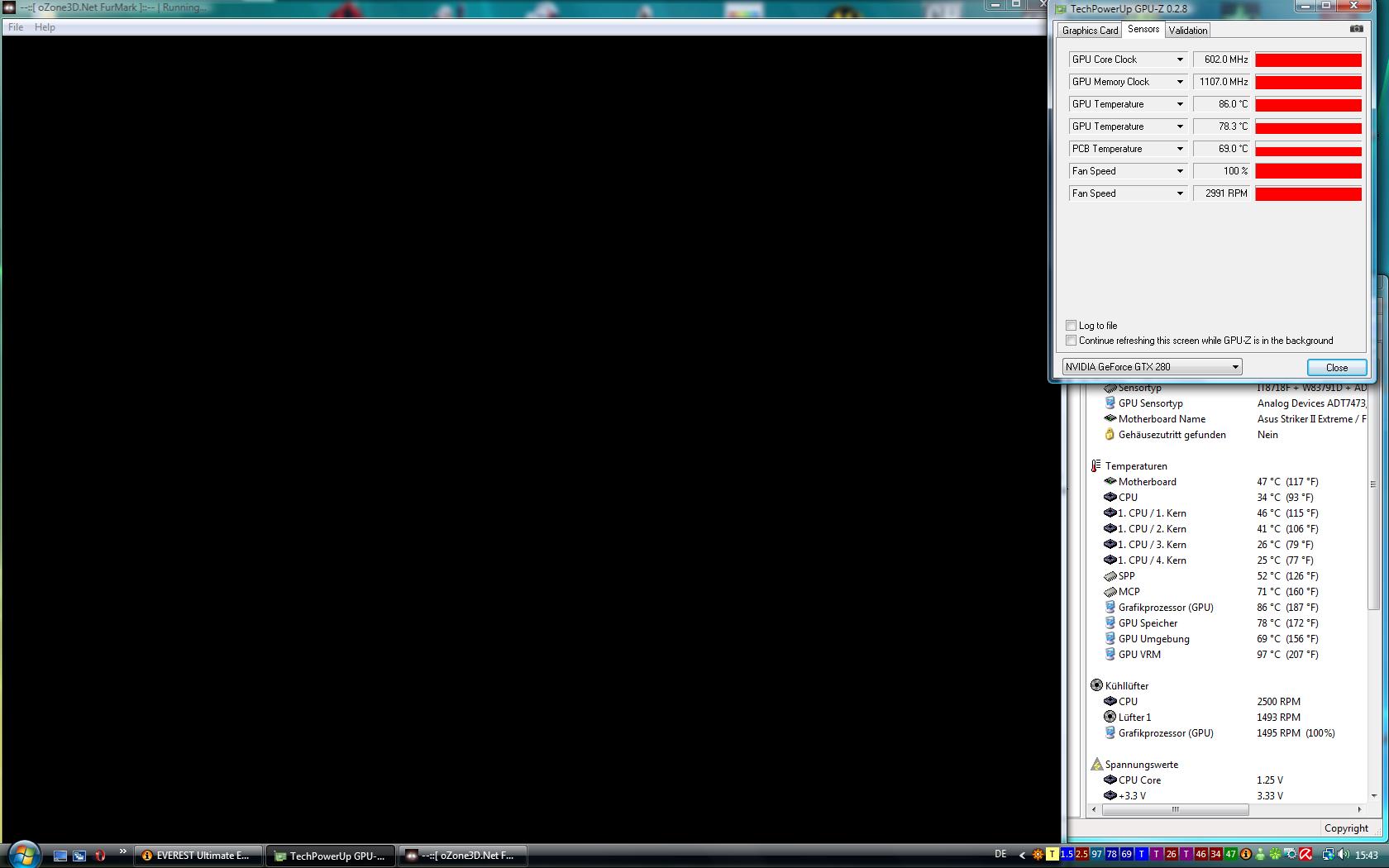The width and height of the screenshot is (1389, 868).
Task: Click the Motherboard temperature row icon
Action: point(1110,481)
